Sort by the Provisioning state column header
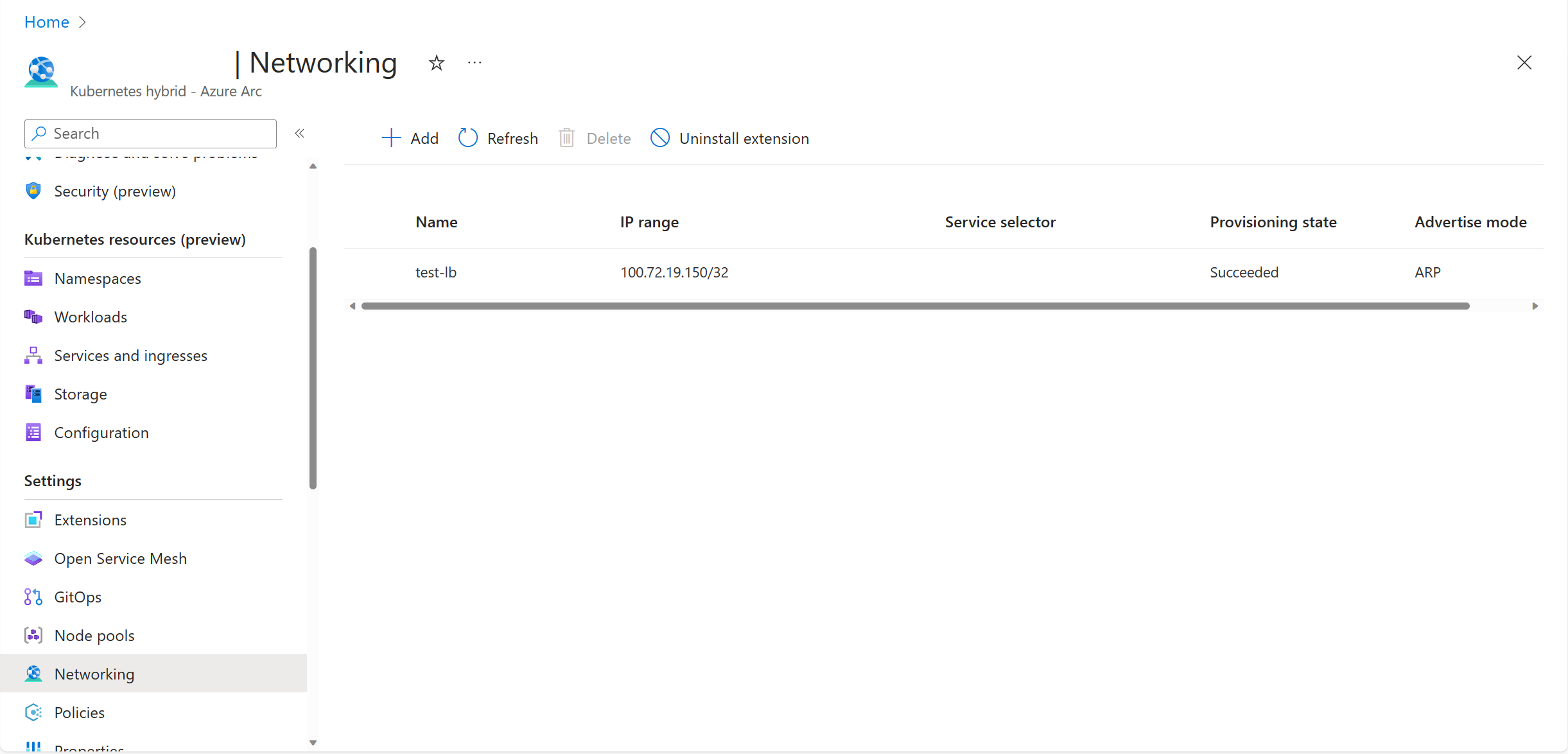 tap(1273, 222)
